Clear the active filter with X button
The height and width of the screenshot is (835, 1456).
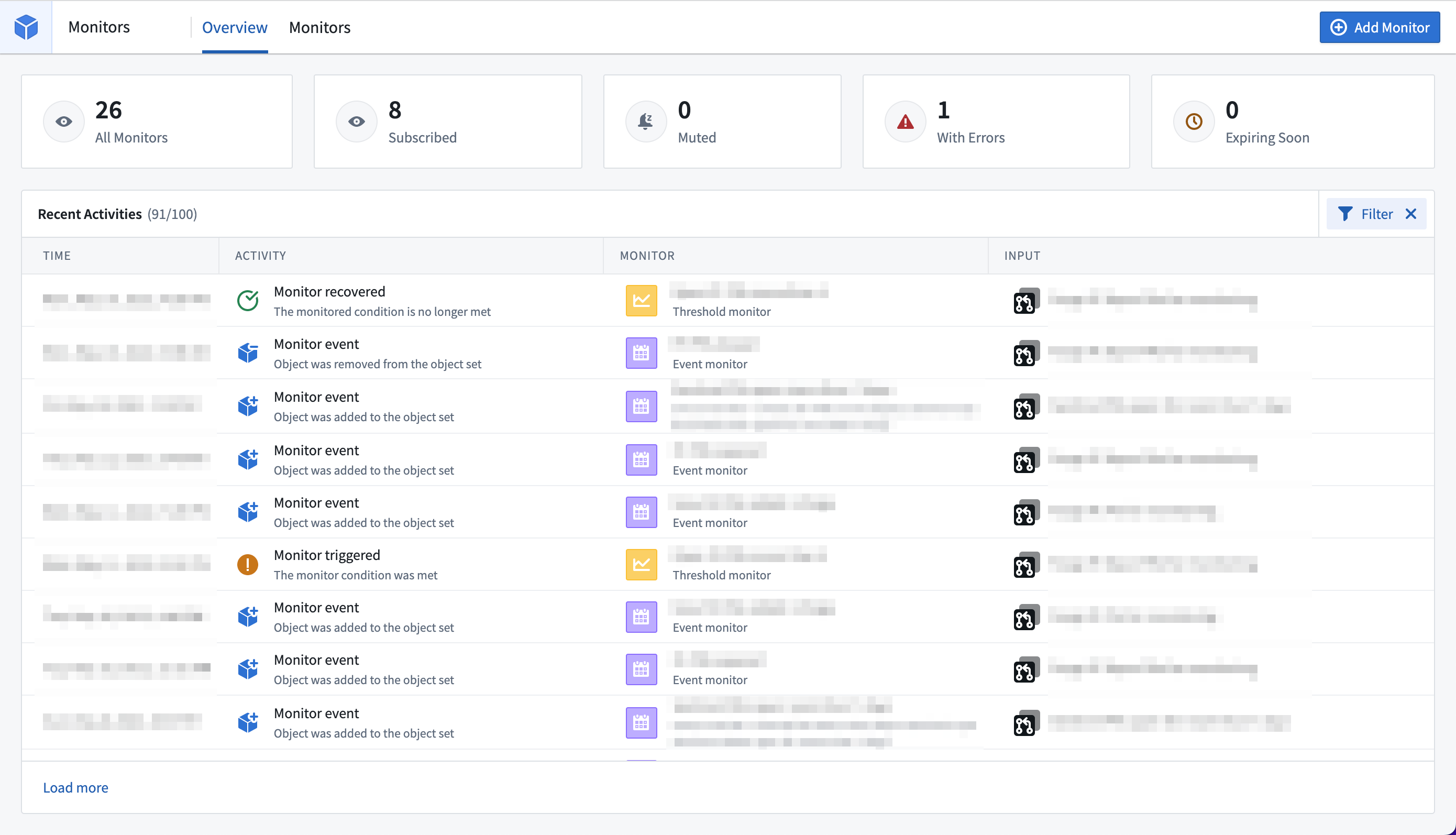pyautogui.click(x=1411, y=213)
